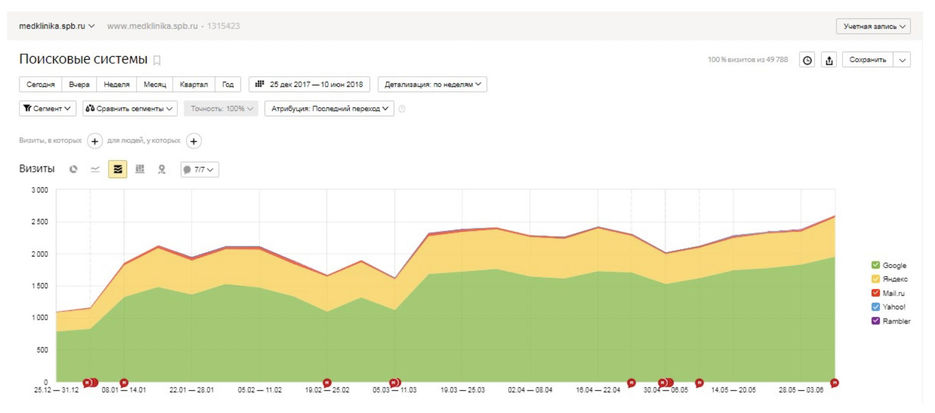Select the Квартал period tab
This screenshot has height=413, width=935.
click(194, 85)
